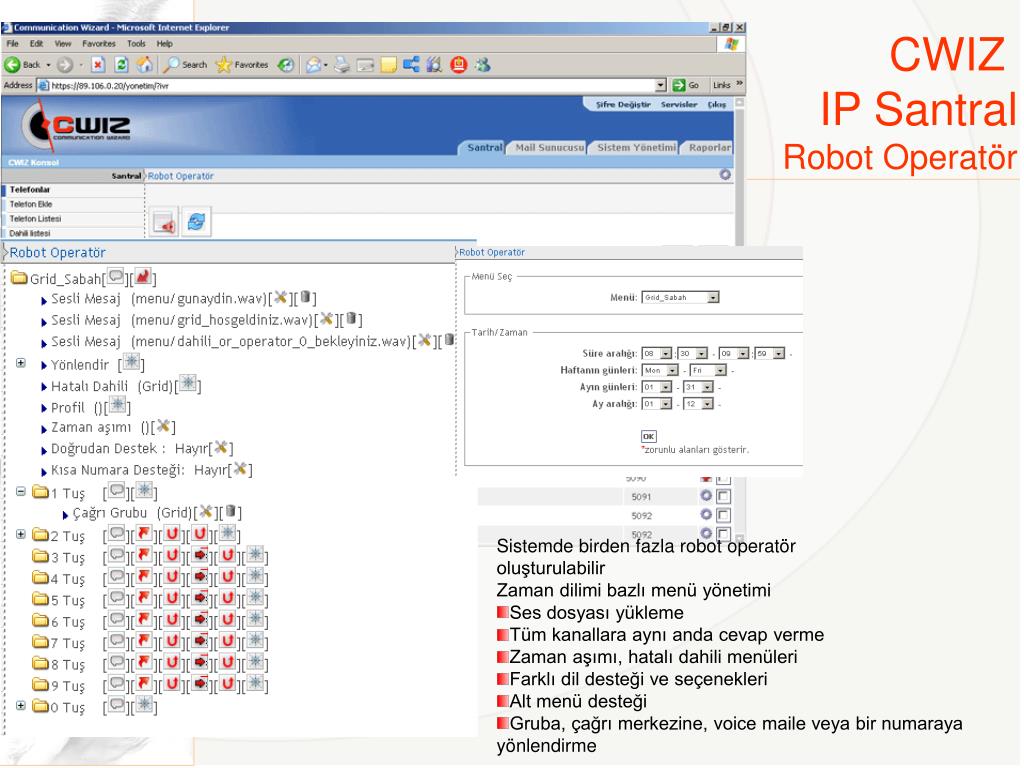
Task: Click blue refresh arrows button beside speaker button
Action: 196,222
